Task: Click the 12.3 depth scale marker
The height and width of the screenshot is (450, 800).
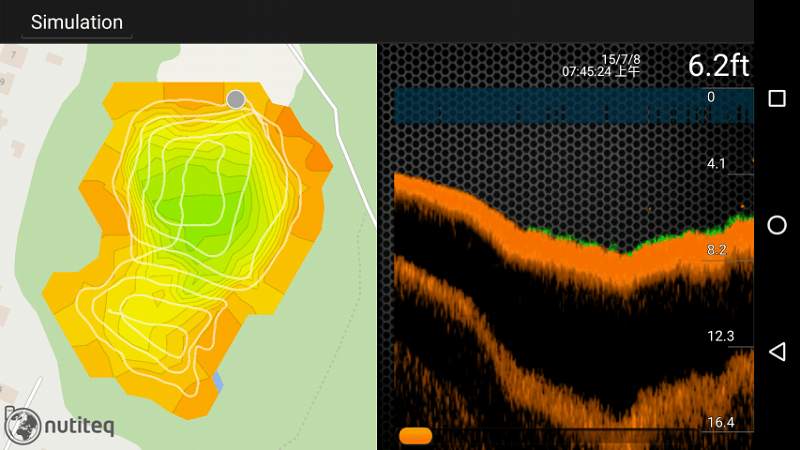Action: (x=720, y=336)
